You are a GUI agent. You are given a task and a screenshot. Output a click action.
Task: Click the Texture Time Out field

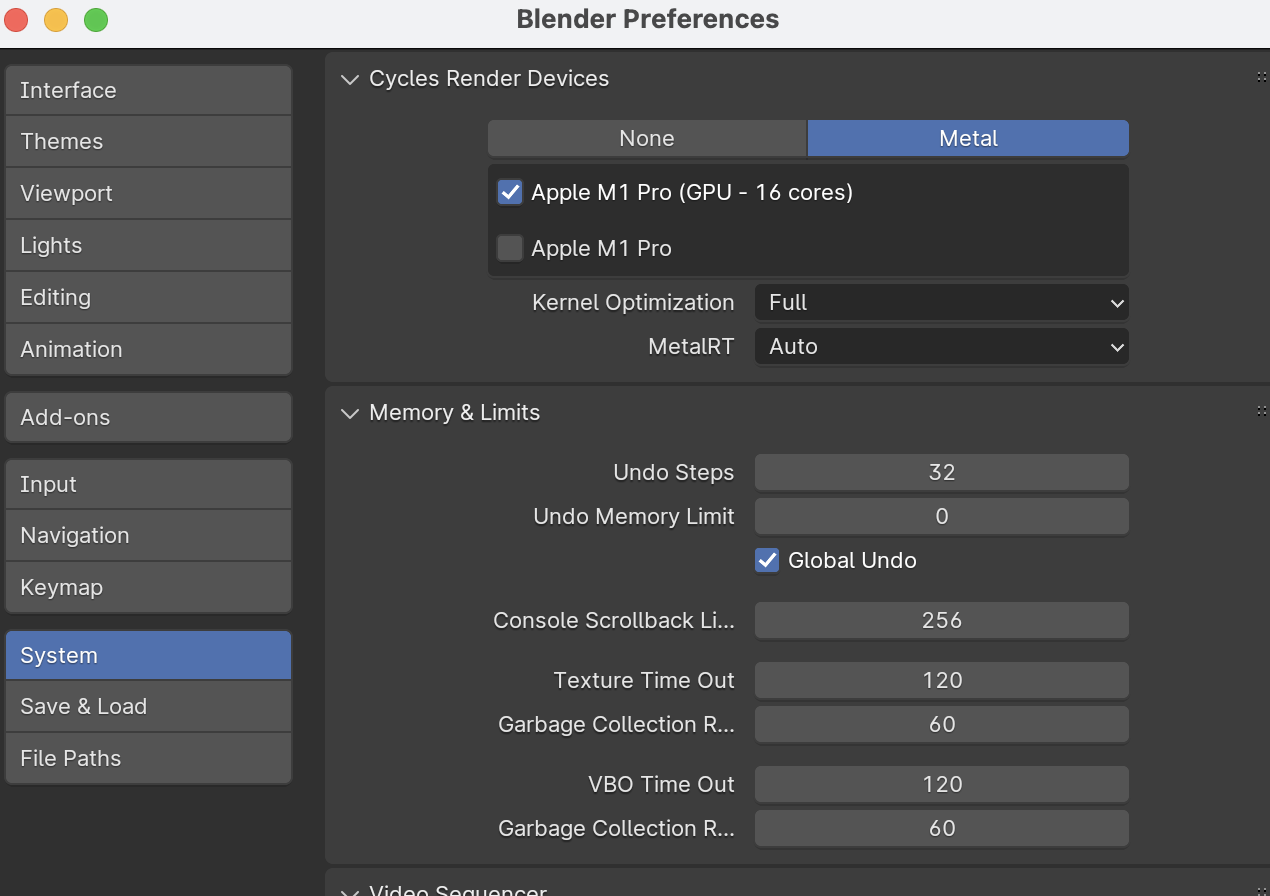[941, 681]
